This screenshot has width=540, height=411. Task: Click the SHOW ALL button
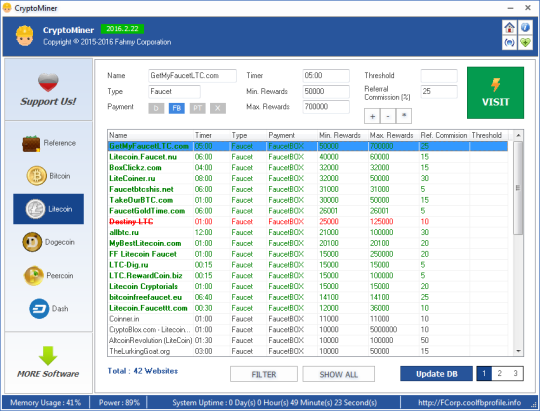339,374
